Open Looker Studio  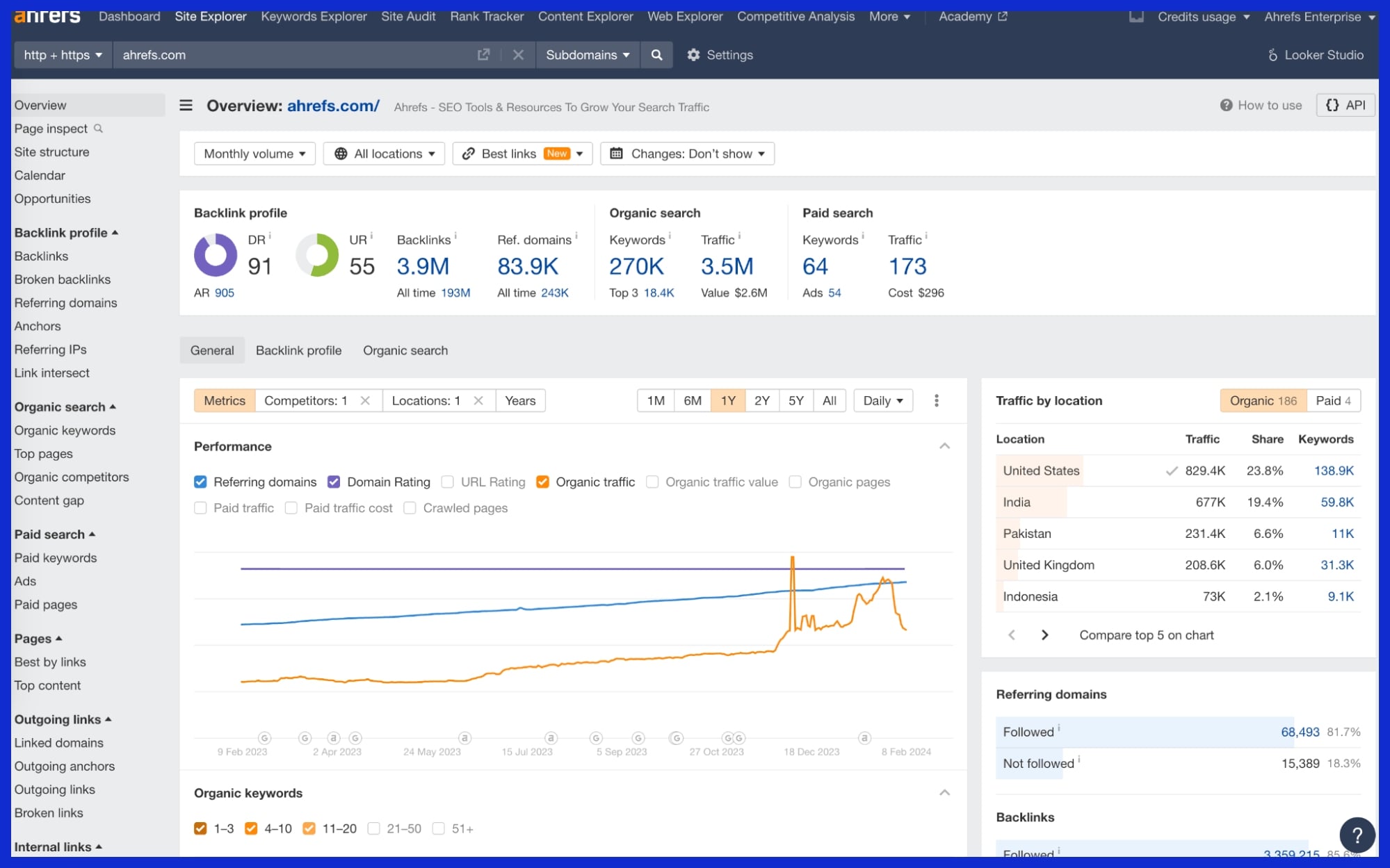point(1315,54)
